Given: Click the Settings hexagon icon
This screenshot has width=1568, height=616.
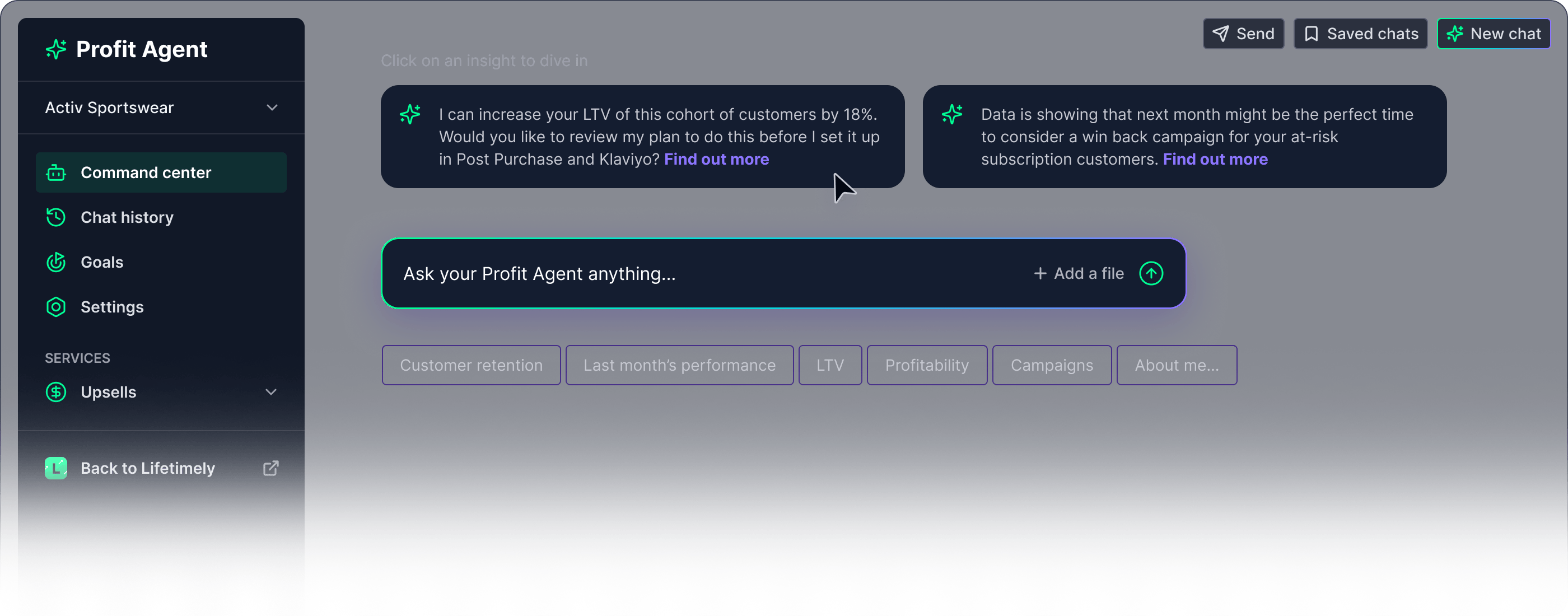Looking at the screenshot, I should [56, 307].
